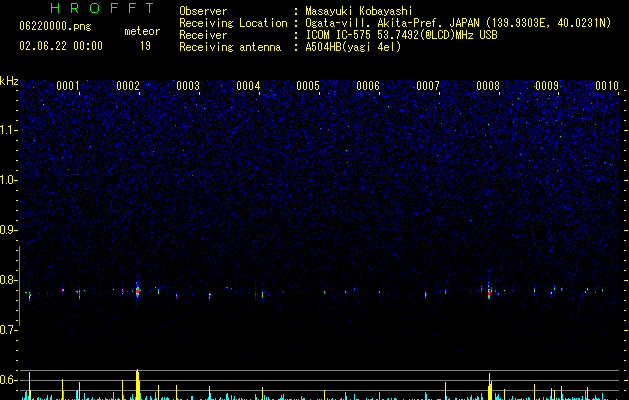This screenshot has width=629, height=400.
Task: Click time marker 0008
Action: (488, 86)
